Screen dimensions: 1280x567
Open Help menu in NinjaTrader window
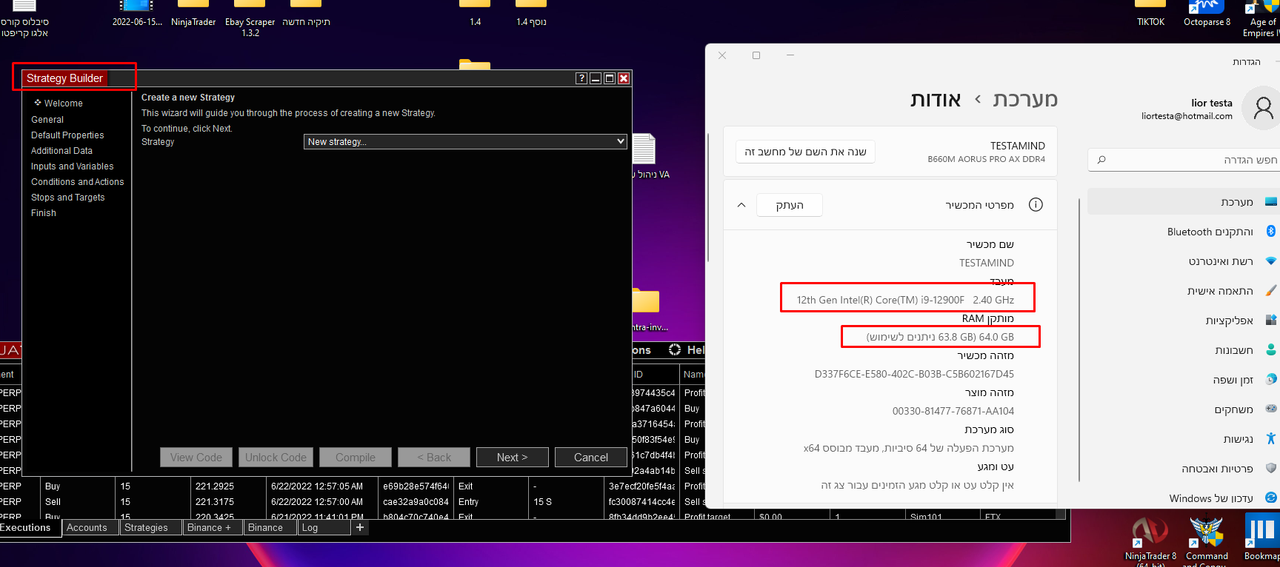pos(688,350)
